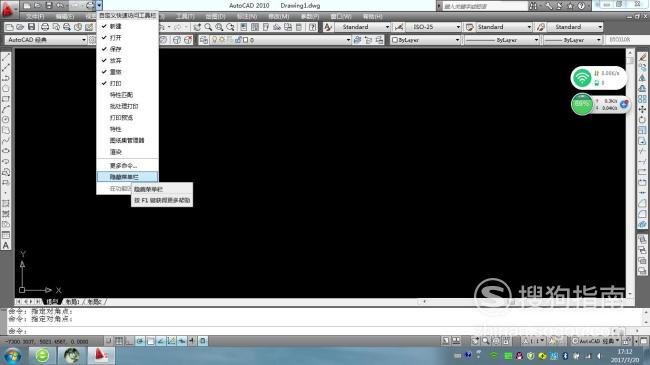The image size is (650, 365).
Task: Activate the Zoom Window tool
Action: [219, 27]
